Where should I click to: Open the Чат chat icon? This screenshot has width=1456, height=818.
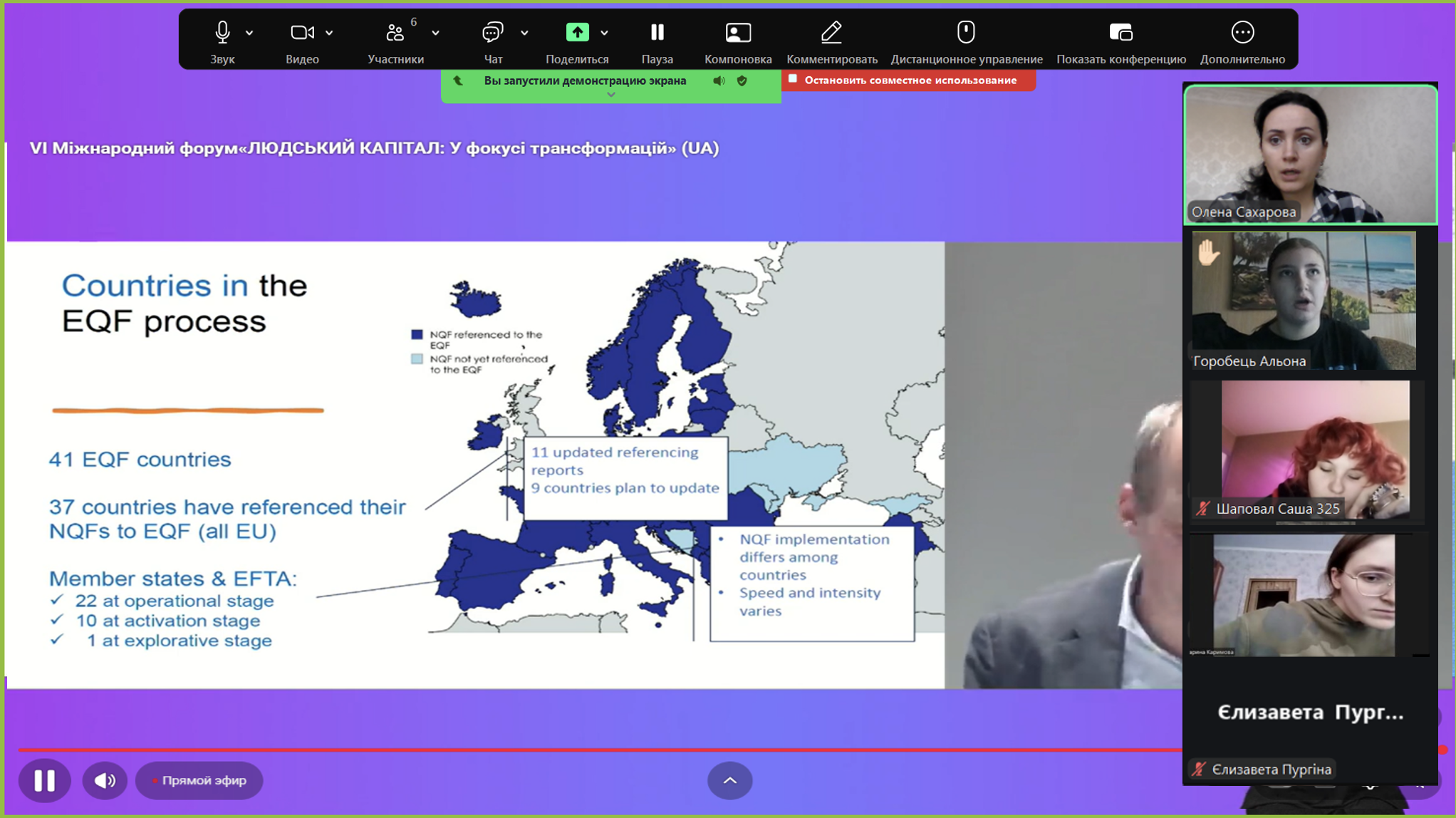click(492, 33)
